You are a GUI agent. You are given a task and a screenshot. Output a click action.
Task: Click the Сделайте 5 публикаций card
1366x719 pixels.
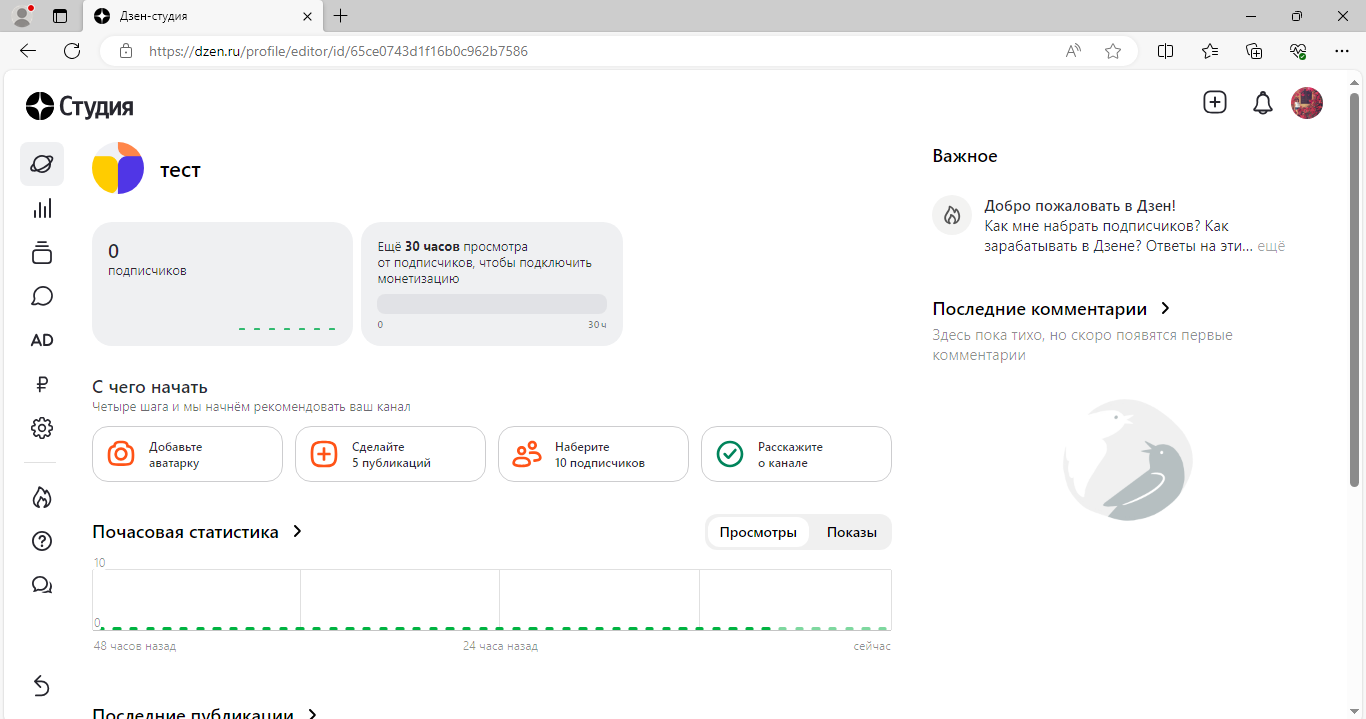tap(390, 454)
